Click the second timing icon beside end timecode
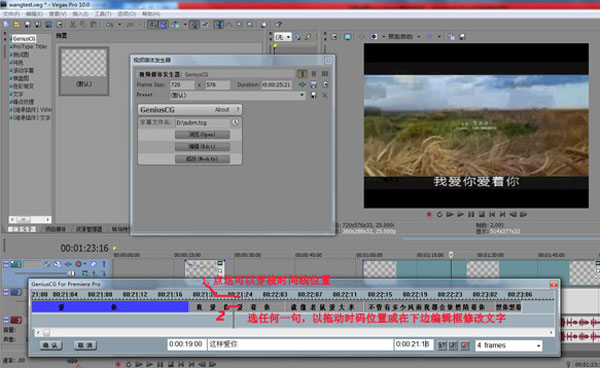This screenshot has width=600, height=368. (453, 345)
